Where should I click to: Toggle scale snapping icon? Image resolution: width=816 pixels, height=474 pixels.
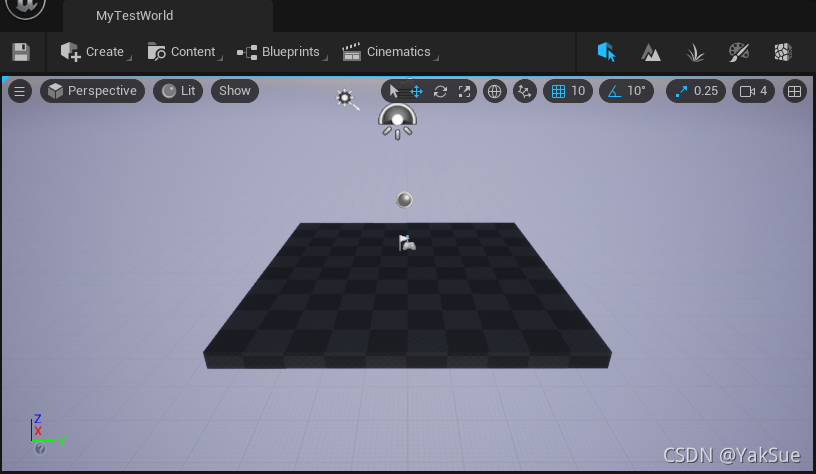[681, 92]
